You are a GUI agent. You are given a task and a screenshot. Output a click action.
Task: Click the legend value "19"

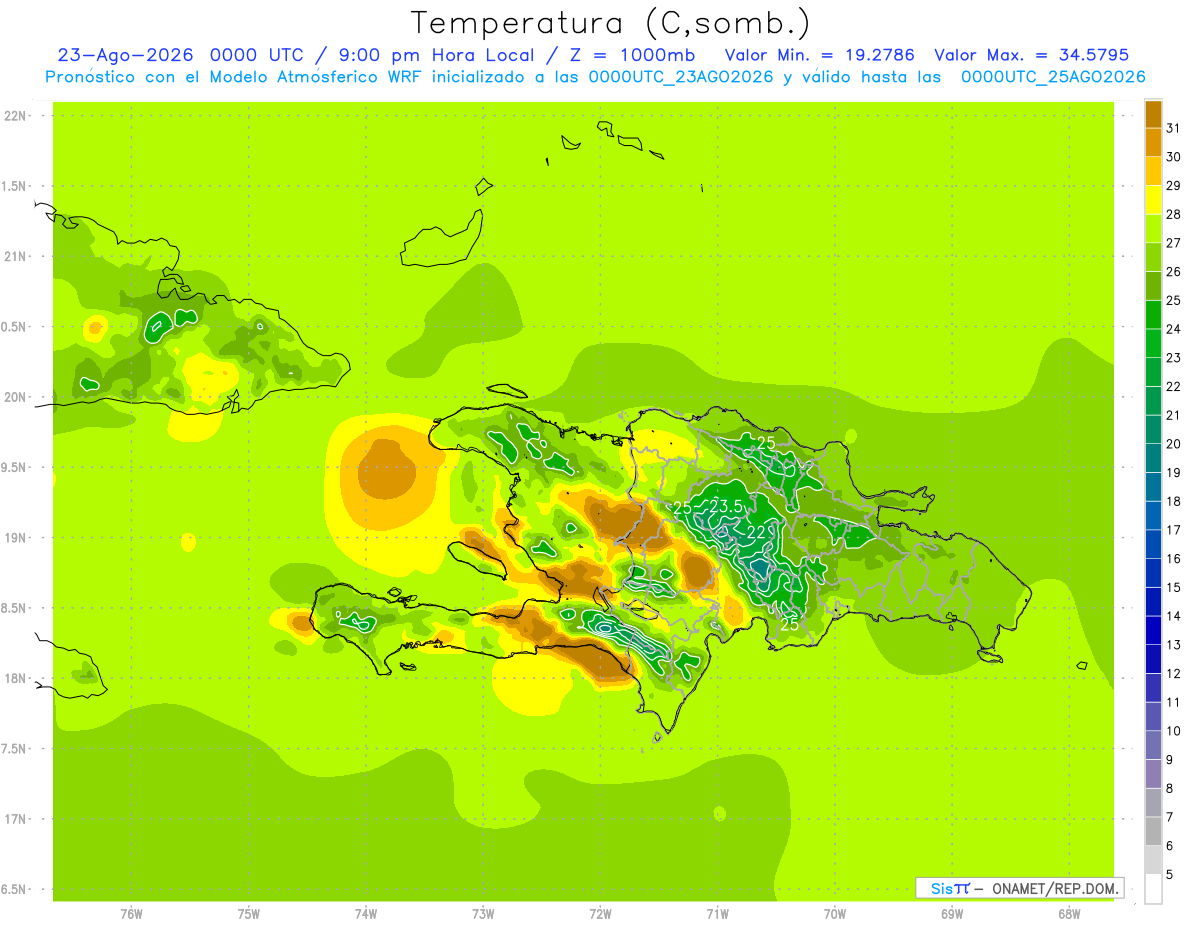click(x=1174, y=473)
